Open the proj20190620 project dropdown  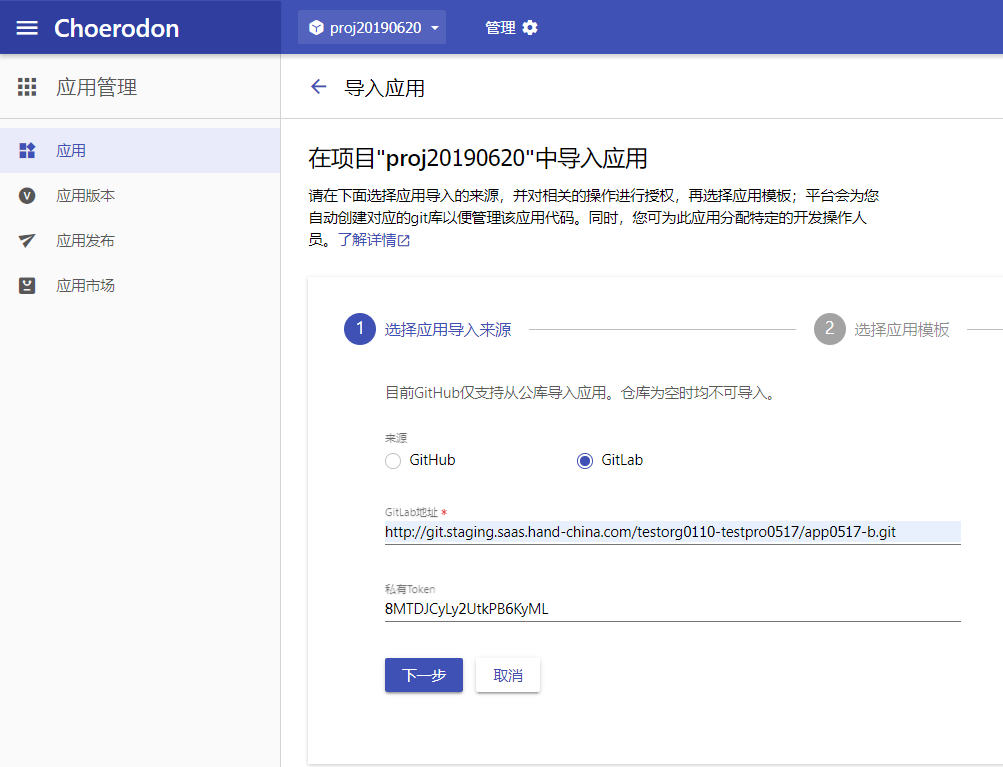pyautogui.click(x=372, y=28)
